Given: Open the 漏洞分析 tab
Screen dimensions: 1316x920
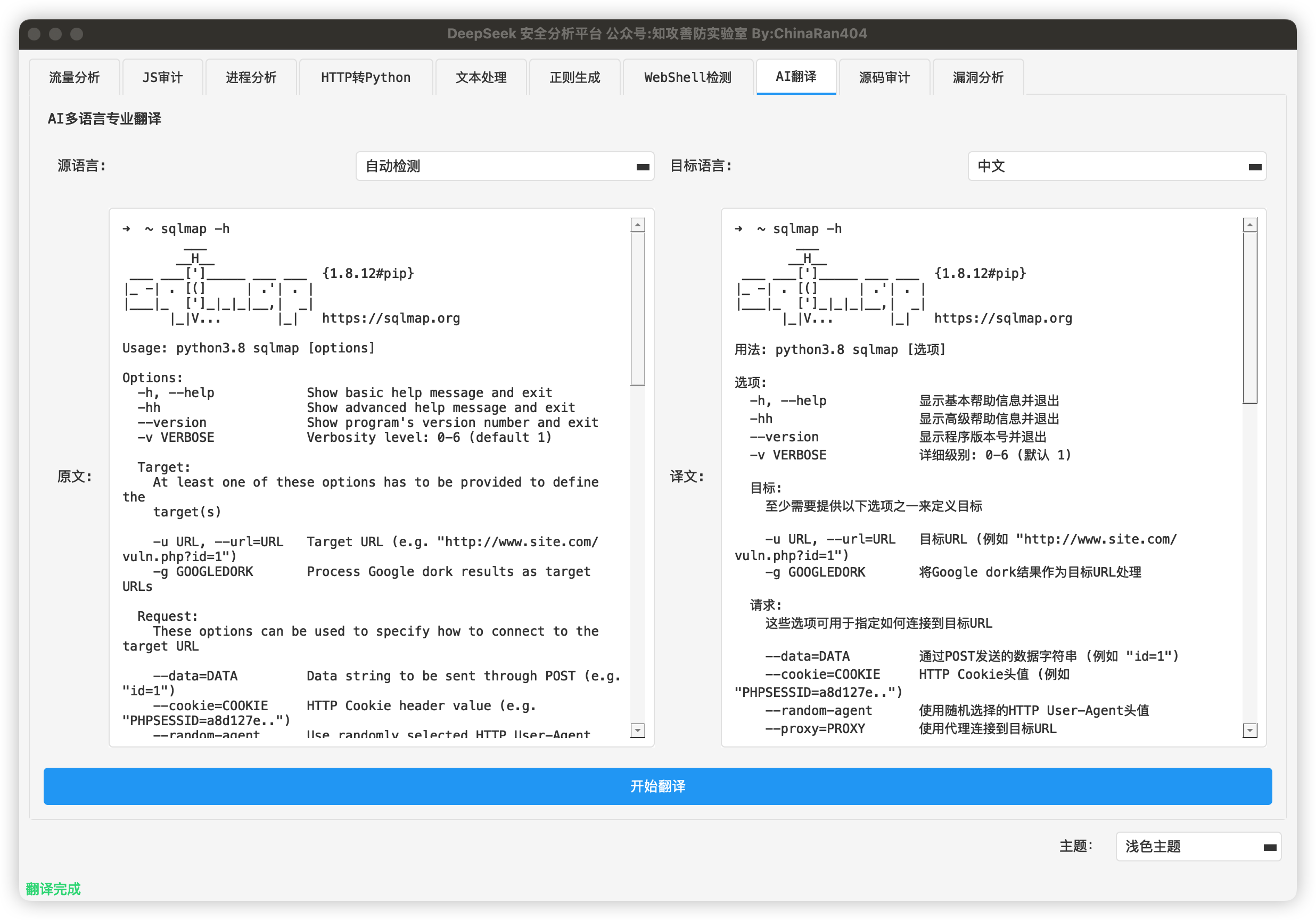Looking at the screenshot, I should (978, 77).
